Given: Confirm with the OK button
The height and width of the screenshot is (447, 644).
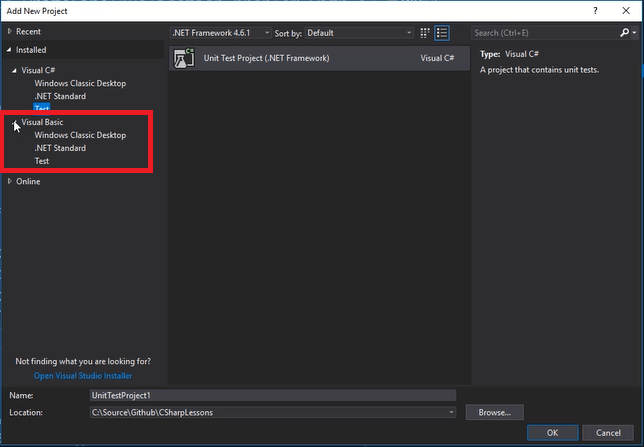Looking at the screenshot, I should tap(552, 433).
